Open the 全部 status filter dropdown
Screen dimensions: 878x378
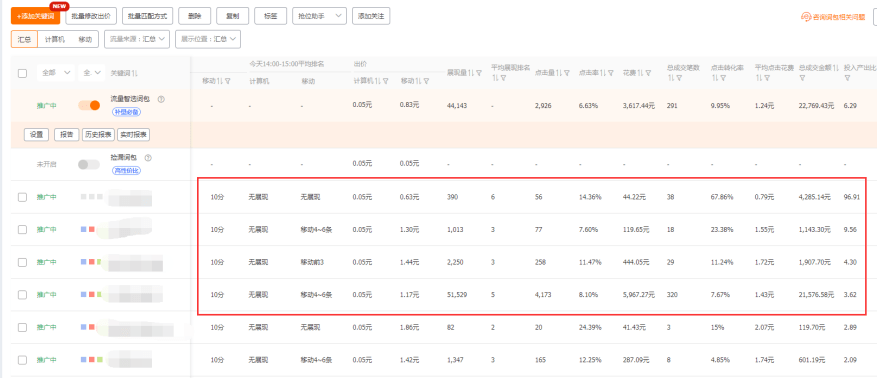click(56, 73)
